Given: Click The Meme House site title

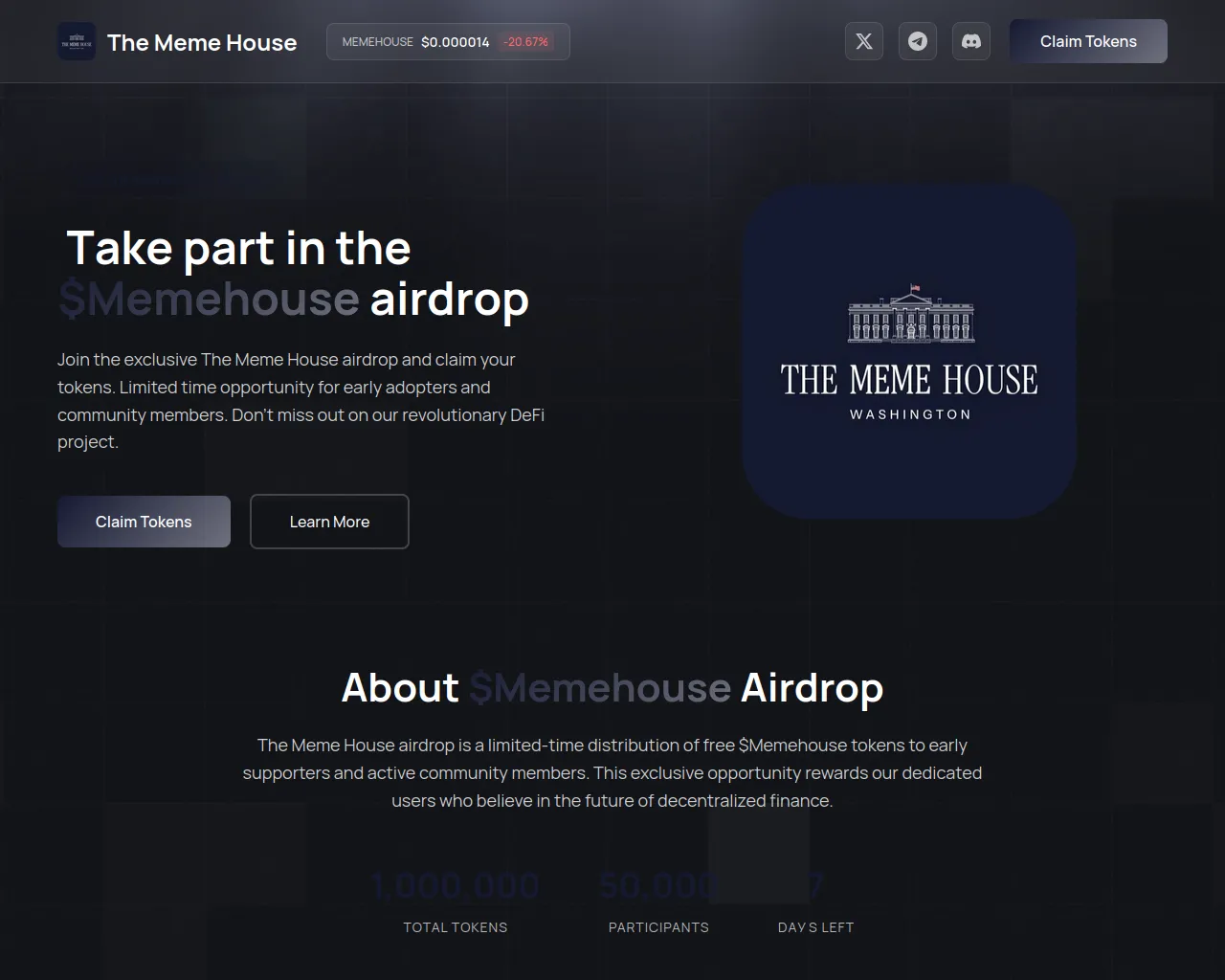Looking at the screenshot, I should [202, 42].
